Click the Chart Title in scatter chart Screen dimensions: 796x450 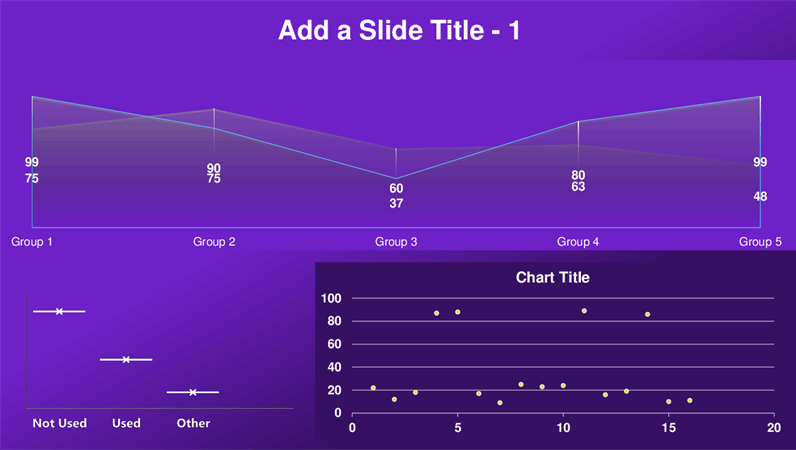[x=552, y=277]
